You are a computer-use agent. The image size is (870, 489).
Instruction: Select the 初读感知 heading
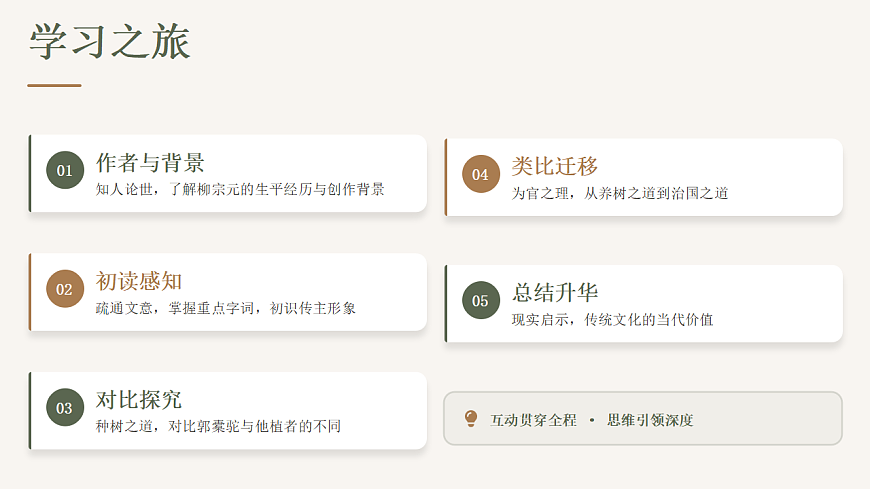(139, 281)
